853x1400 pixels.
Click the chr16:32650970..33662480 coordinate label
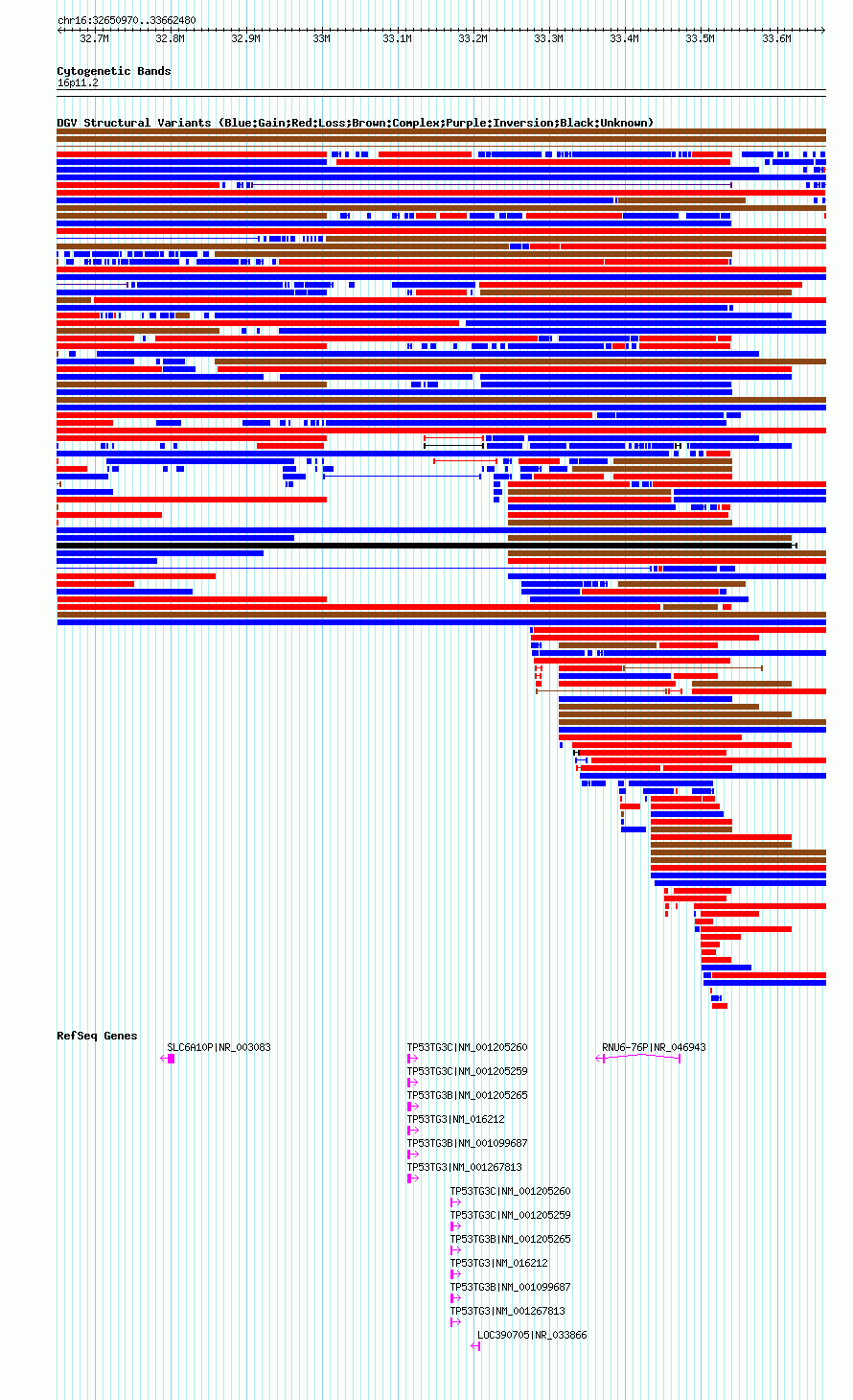[127, 20]
